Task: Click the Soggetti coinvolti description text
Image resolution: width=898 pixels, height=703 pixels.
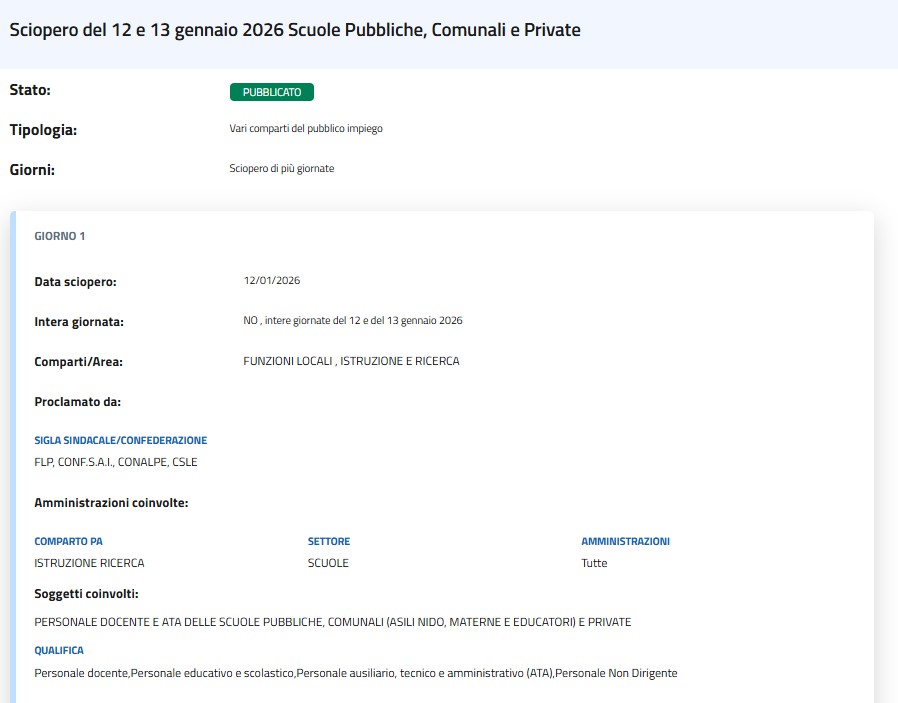Action: click(333, 622)
